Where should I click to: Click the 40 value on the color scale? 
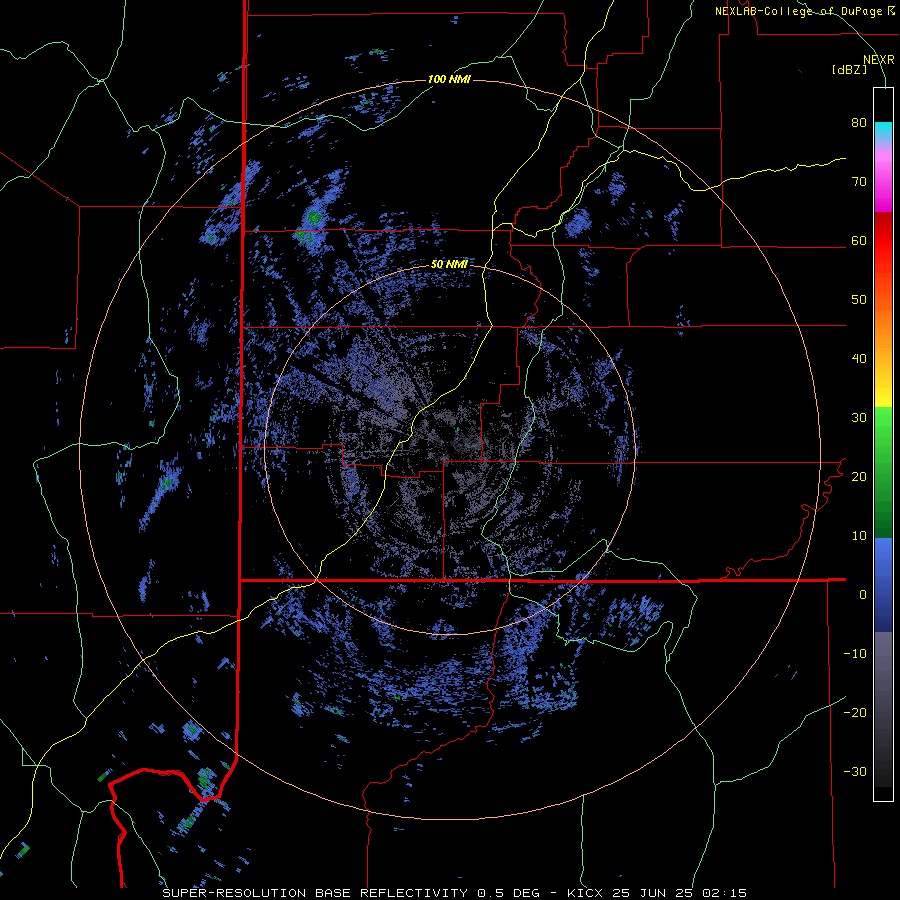point(859,359)
